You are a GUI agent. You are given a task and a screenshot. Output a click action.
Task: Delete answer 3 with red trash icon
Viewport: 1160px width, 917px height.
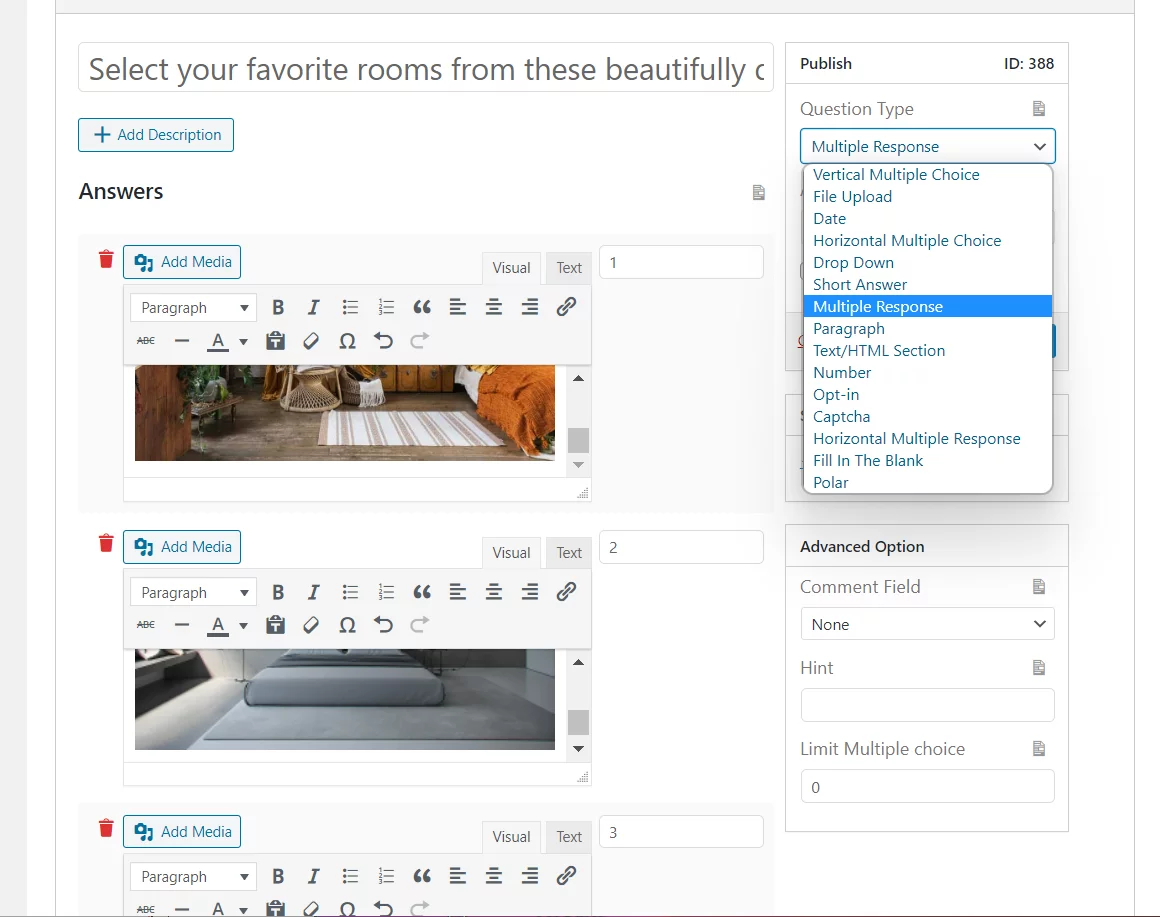coord(106,828)
